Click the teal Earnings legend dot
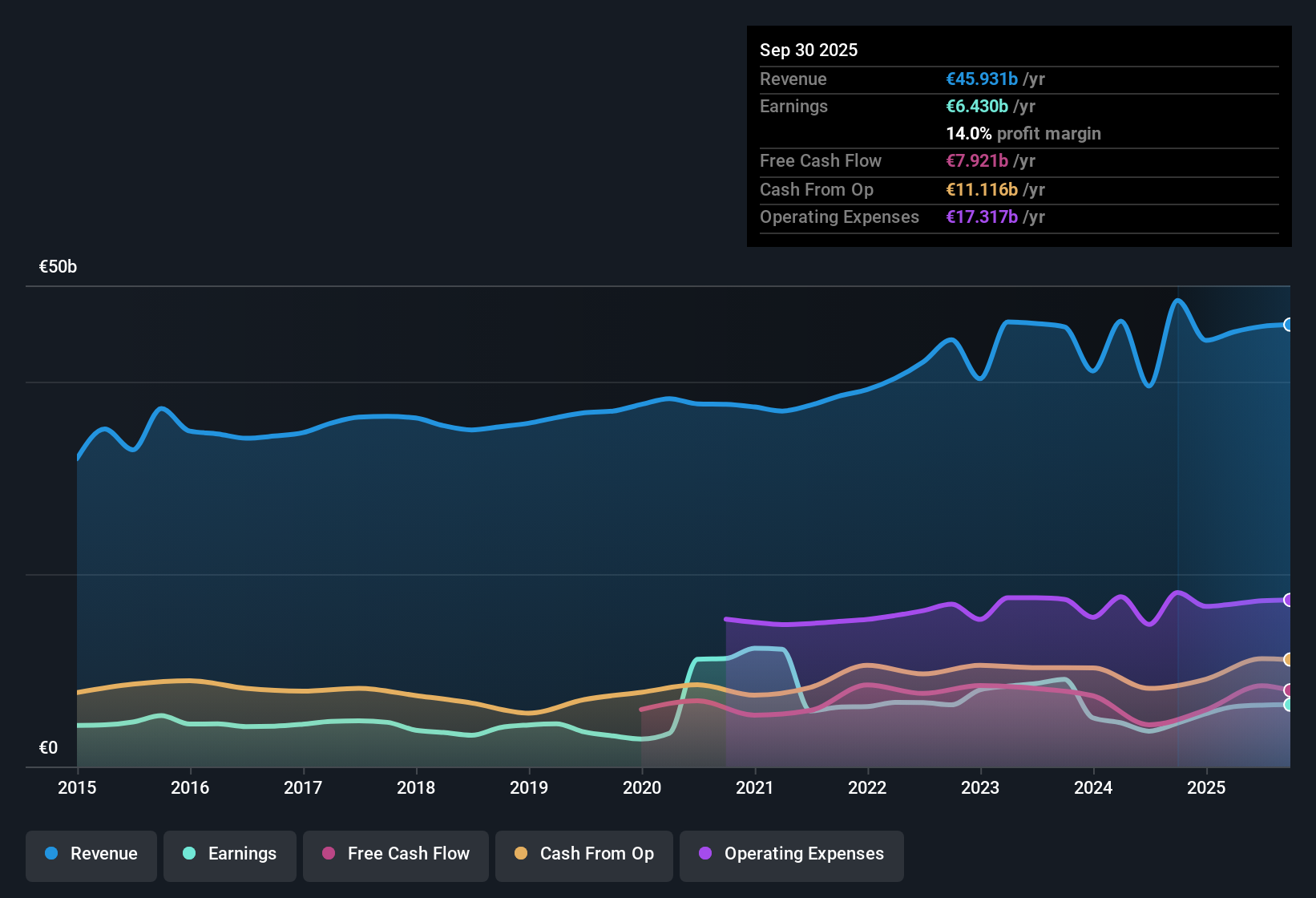This screenshot has height=898, width=1316. [x=189, y=853]
